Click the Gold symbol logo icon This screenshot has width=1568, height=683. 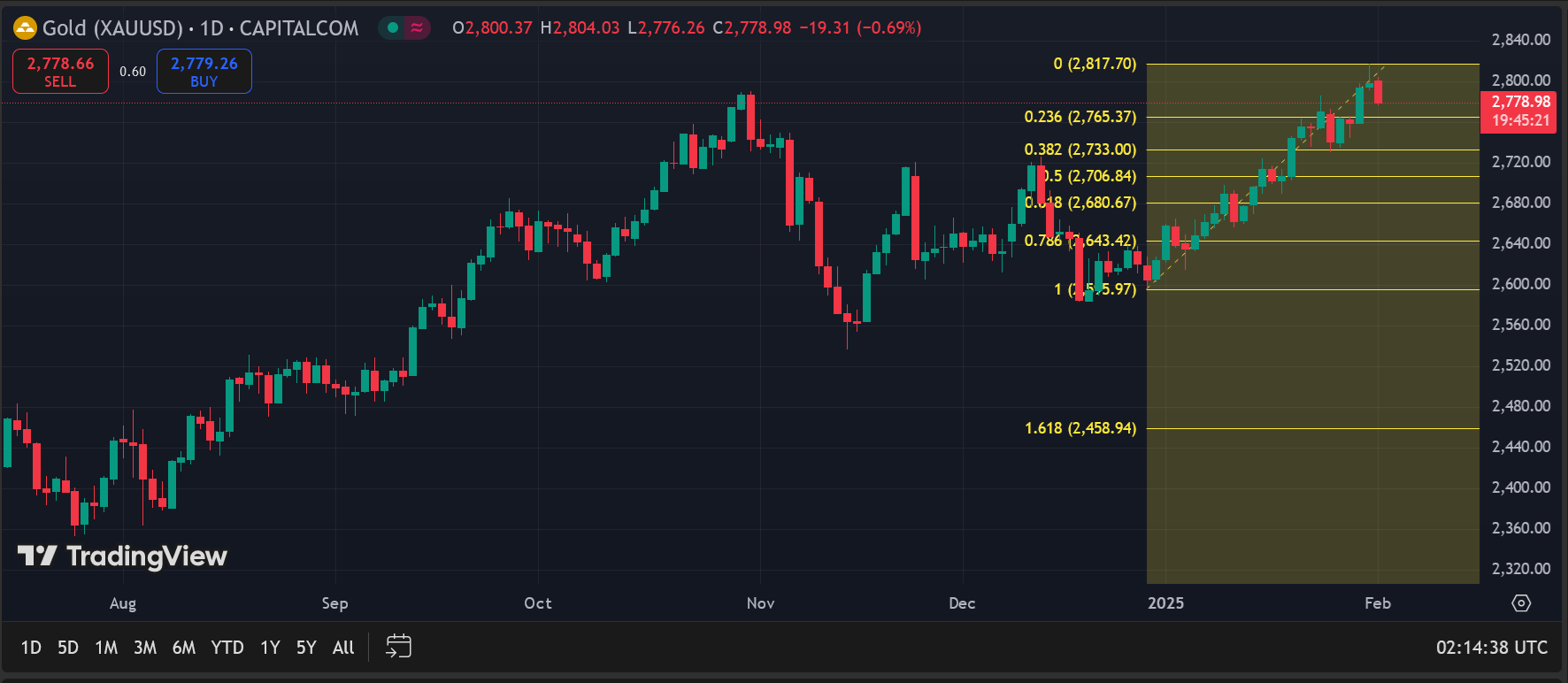point(25,28)
